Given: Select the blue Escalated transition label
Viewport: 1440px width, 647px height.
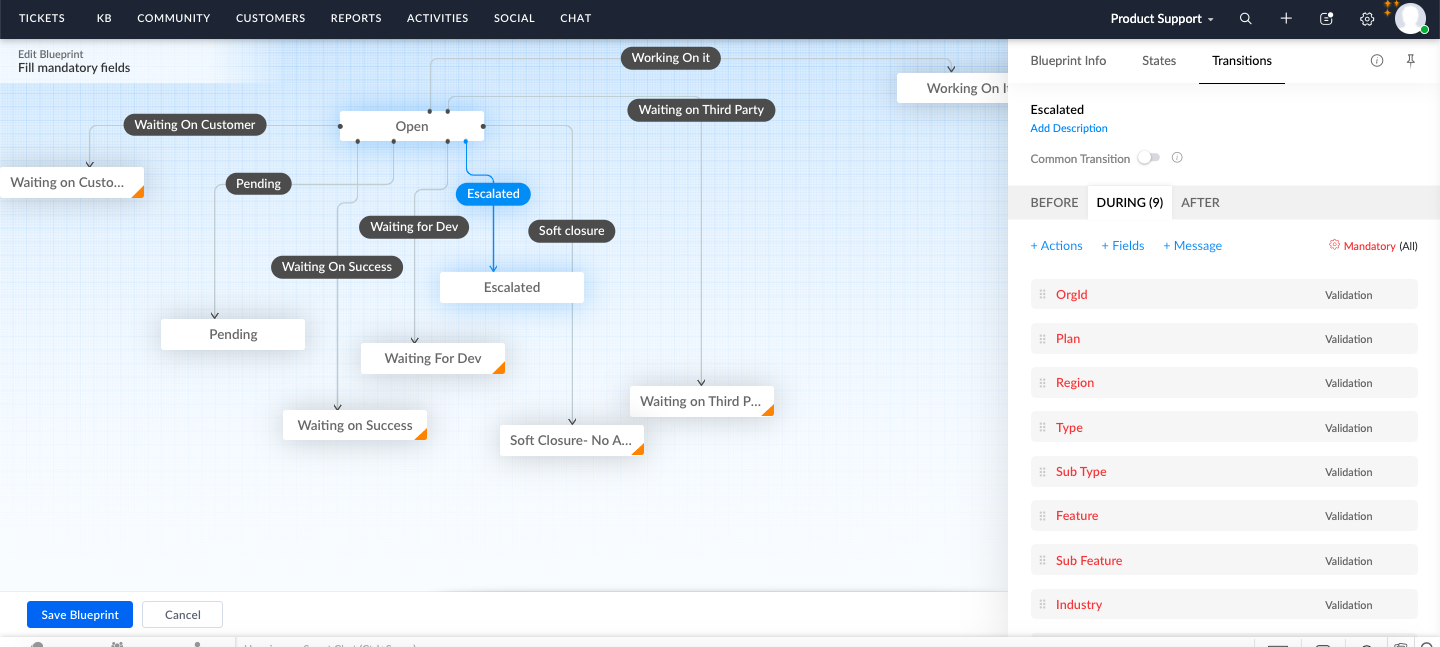Looking at the screenshot, I should click(x=493, y=194).
